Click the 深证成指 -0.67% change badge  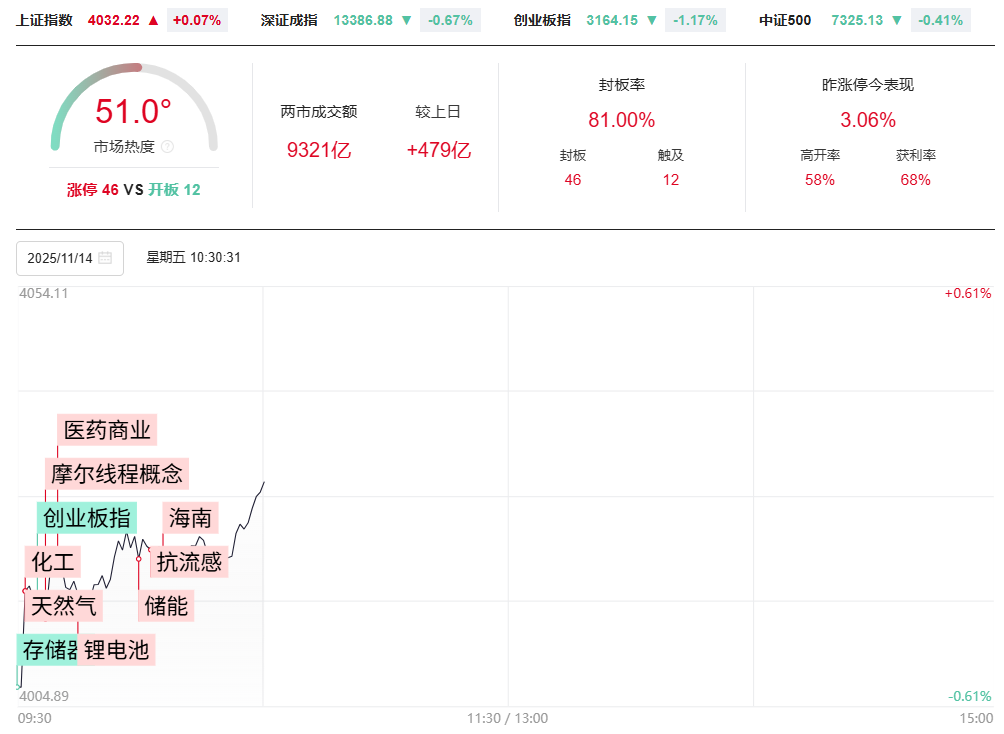[x=446, y=20]
